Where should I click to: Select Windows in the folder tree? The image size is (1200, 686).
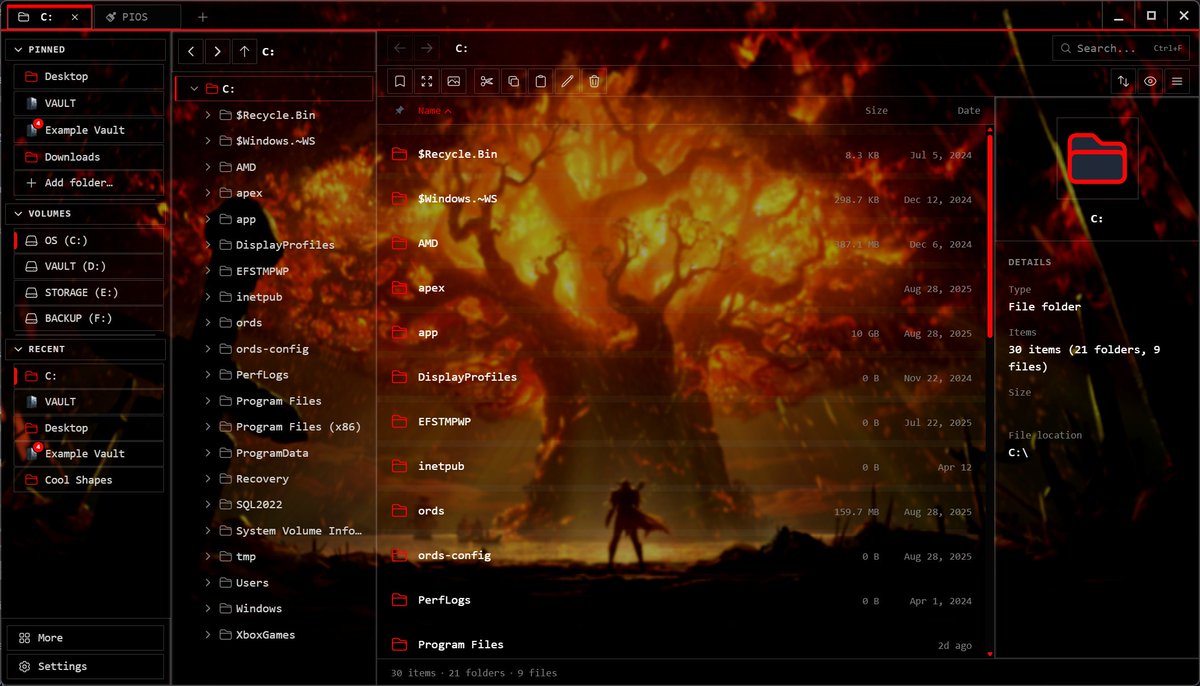click(259, 609)
